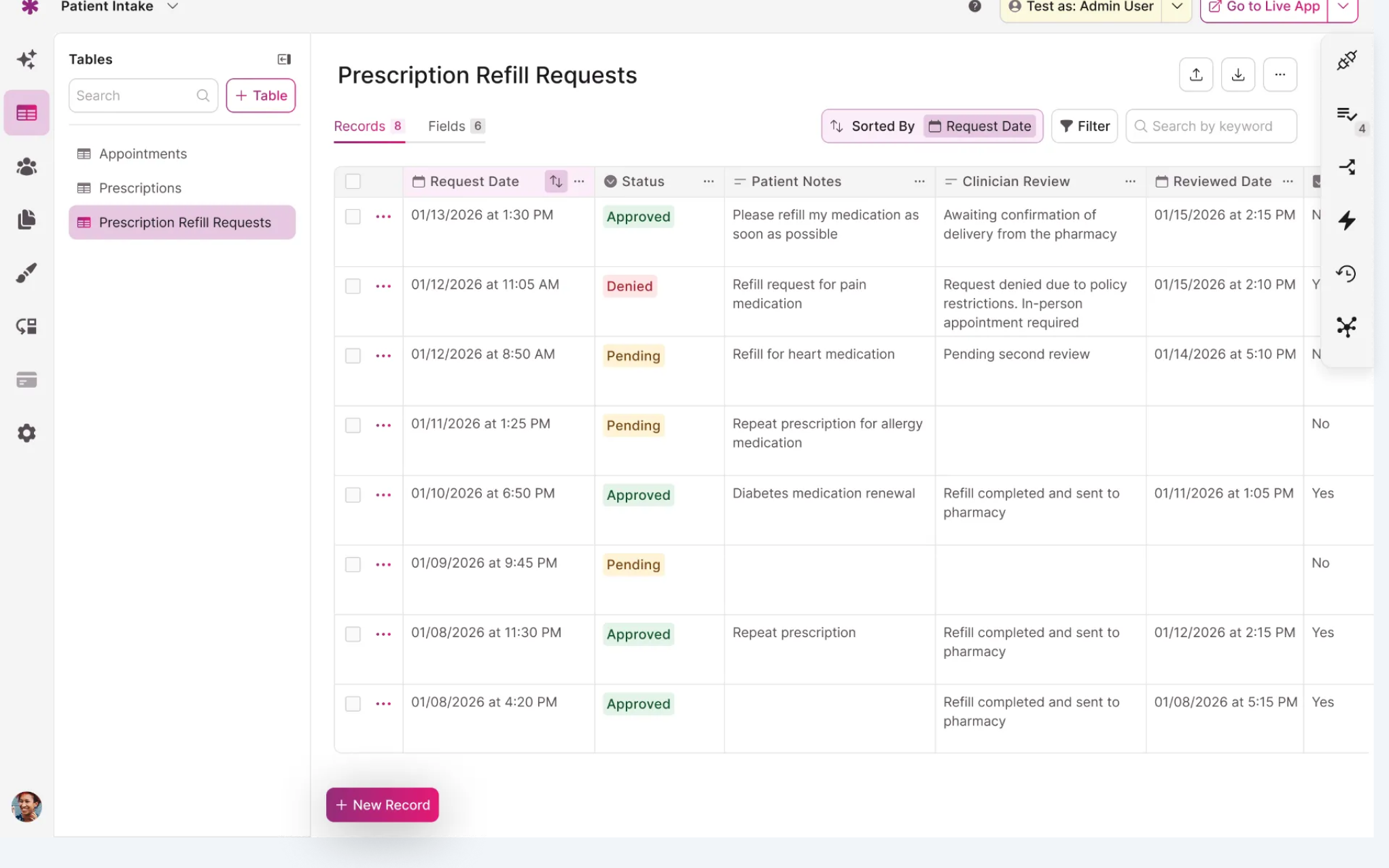Select the Denied record's checkbox
Screen dimensions: 1389x868
coord(353,286)
